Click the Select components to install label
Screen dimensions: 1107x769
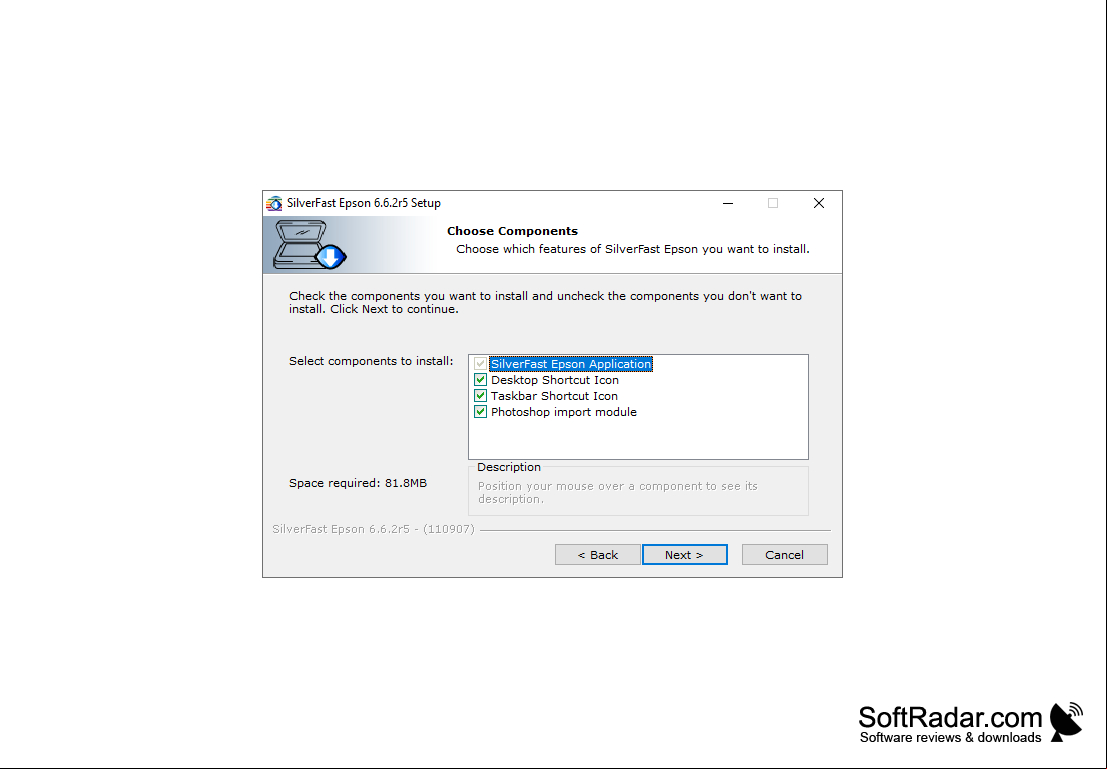(x=371, y=361)
